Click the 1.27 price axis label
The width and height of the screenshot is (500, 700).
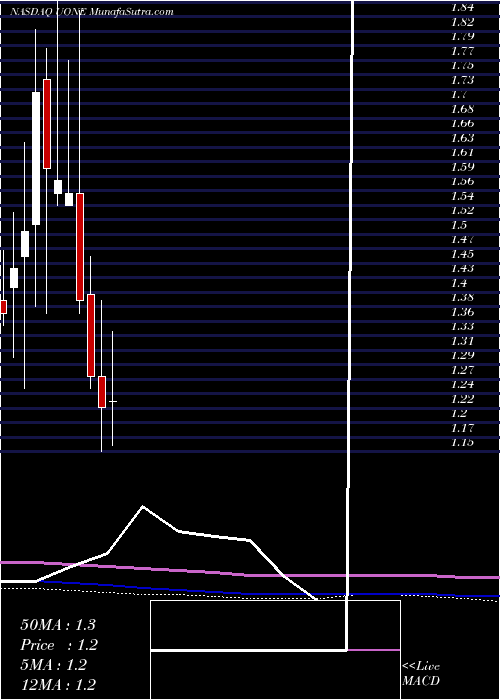tap(462, 370)
